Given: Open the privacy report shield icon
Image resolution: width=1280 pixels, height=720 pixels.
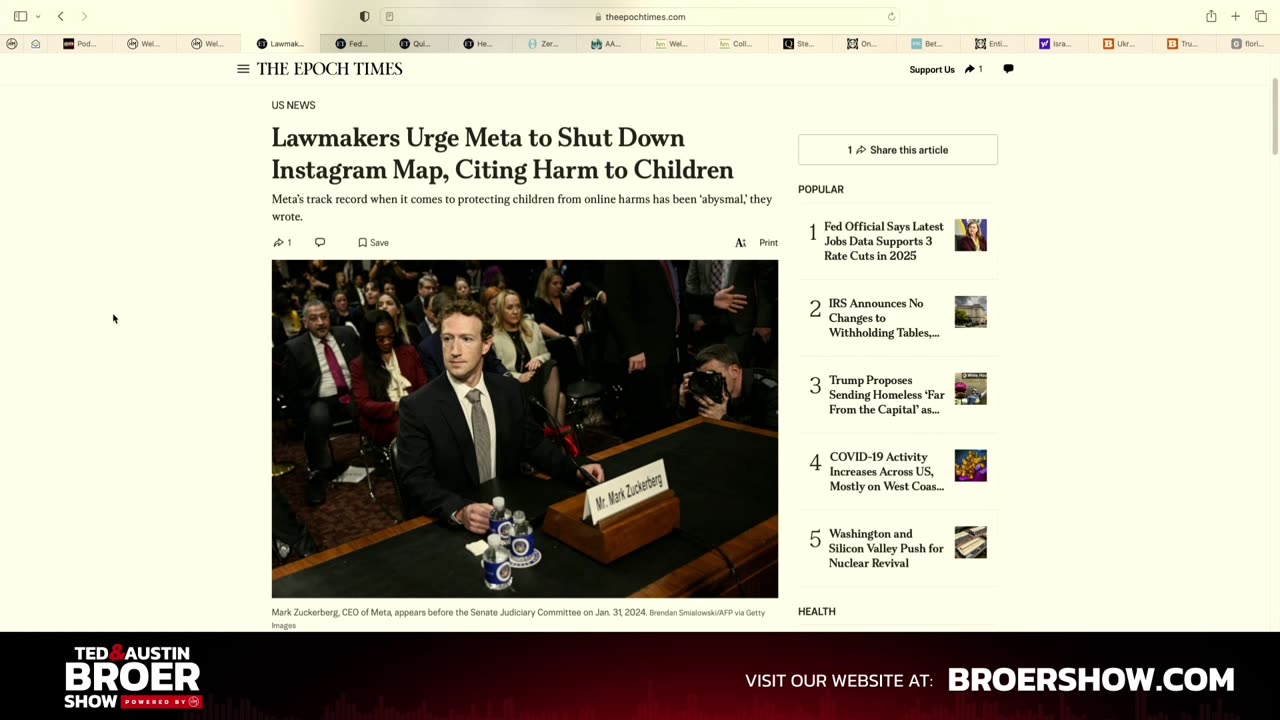Looking at the screenshot, I should pos(364,16).
